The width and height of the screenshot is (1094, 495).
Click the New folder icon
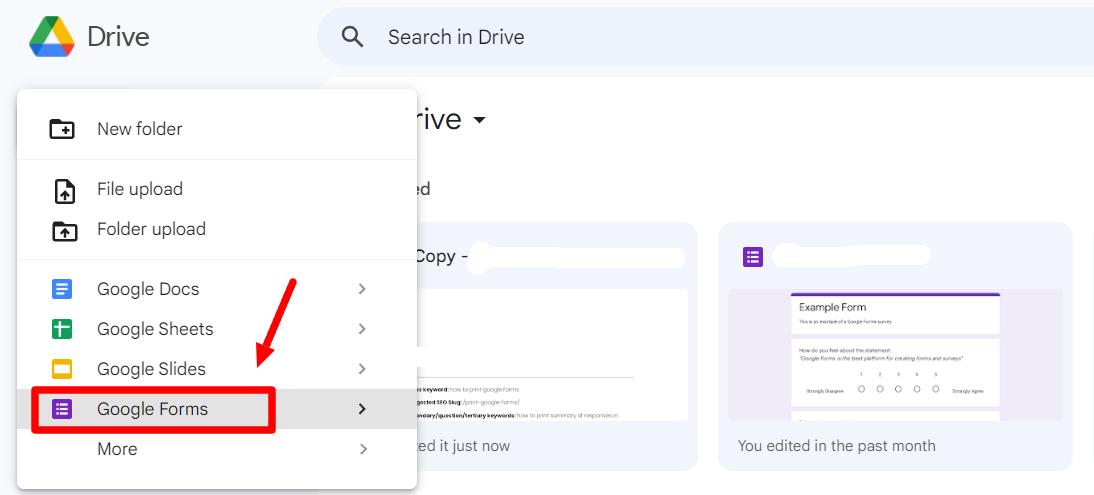(62, 129)
